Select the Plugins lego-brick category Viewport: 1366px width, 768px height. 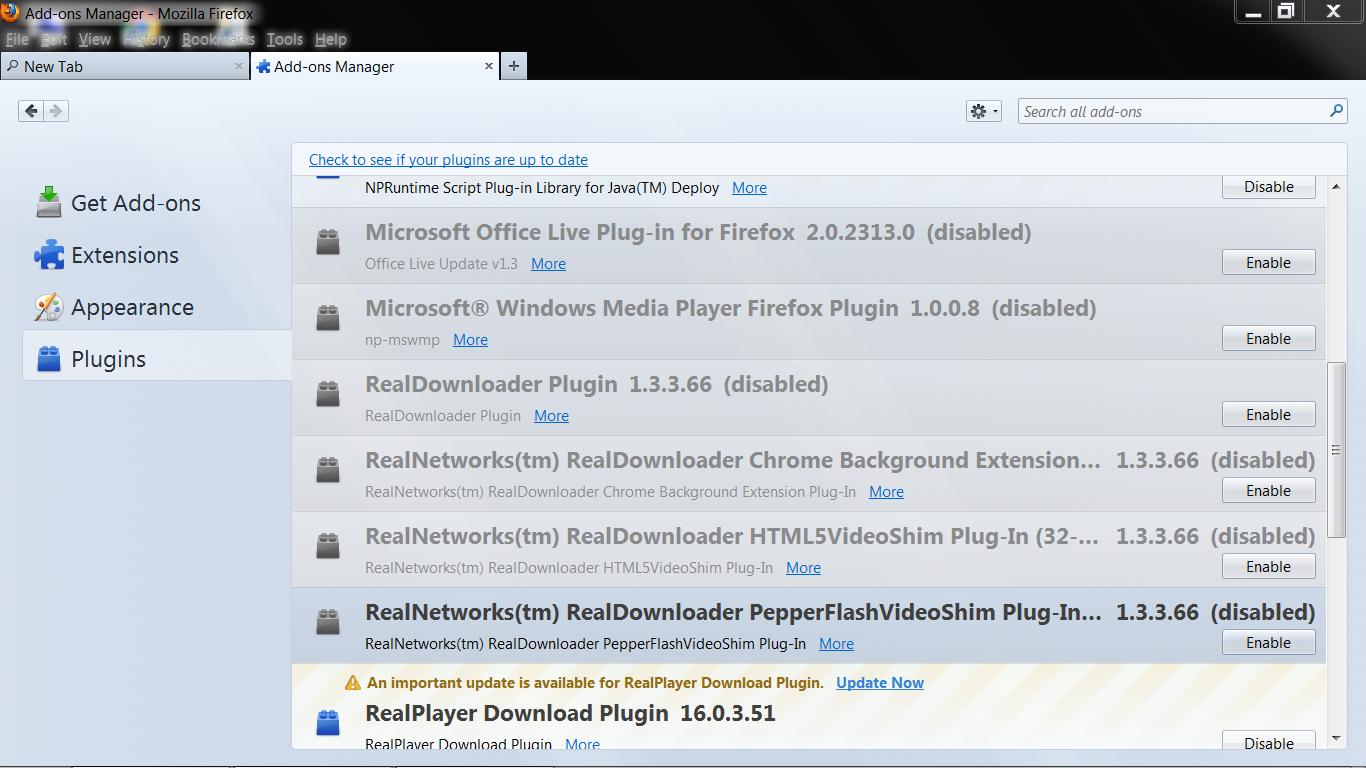click(157, 358)
